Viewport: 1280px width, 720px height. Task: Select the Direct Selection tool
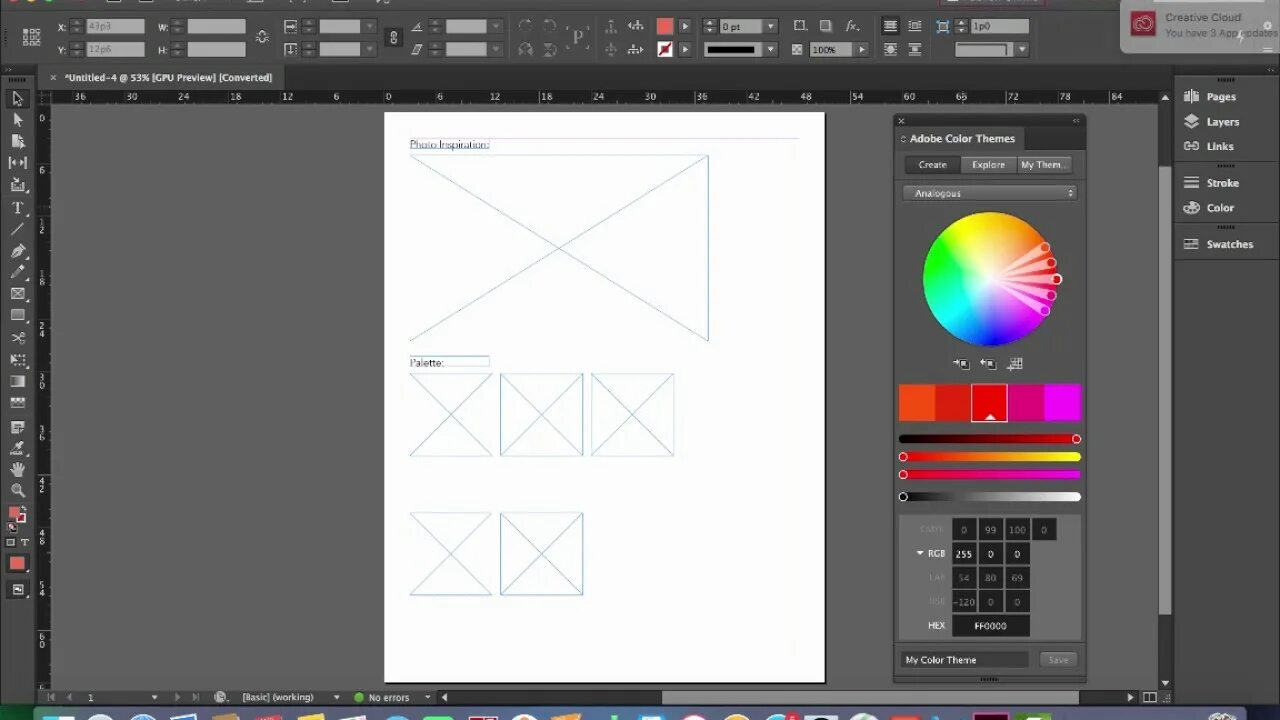tap(17, 120)
